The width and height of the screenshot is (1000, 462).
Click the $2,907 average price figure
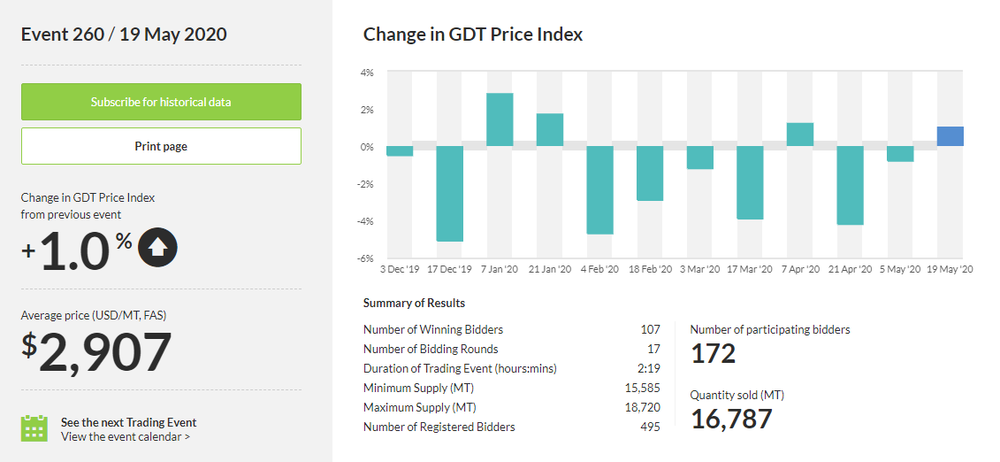coord(97,352)
